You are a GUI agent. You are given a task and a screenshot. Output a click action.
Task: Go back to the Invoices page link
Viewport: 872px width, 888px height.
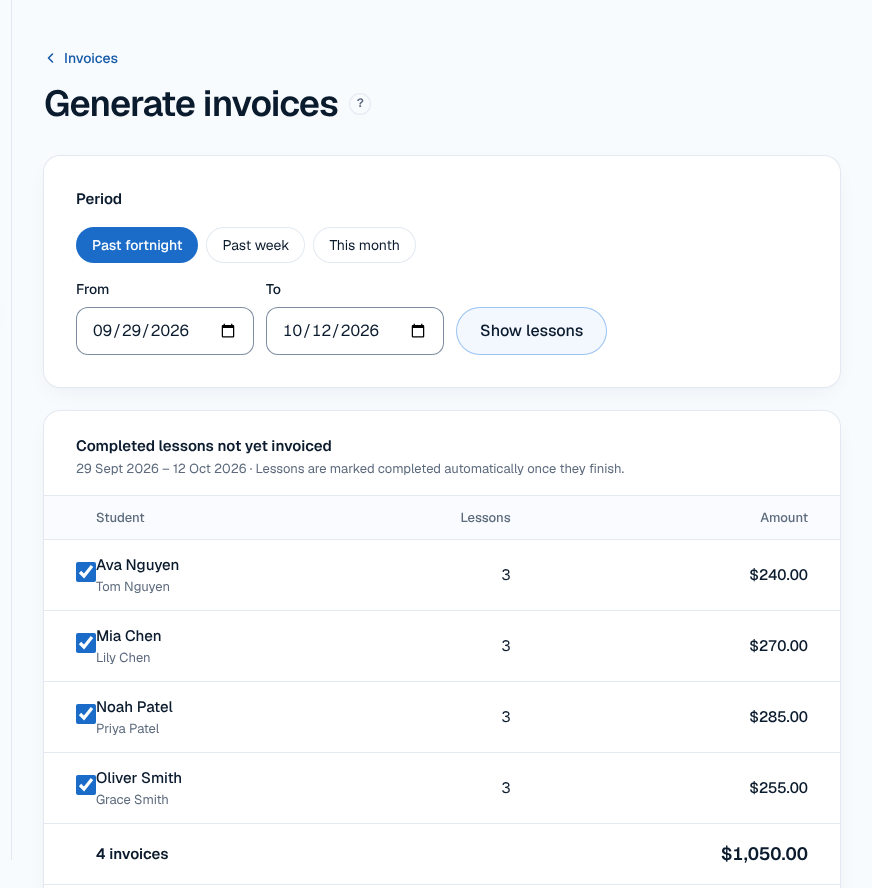(x=91, y=58)
